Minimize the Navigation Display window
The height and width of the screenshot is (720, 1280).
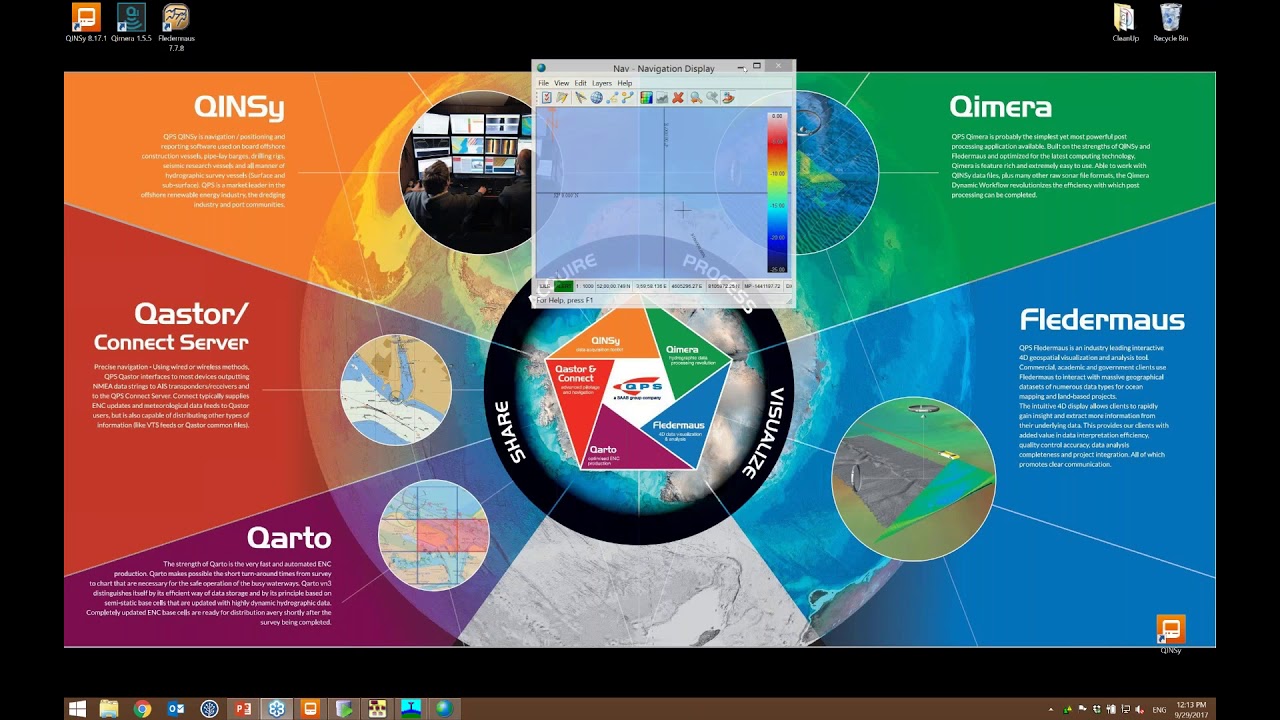point(741,68)
